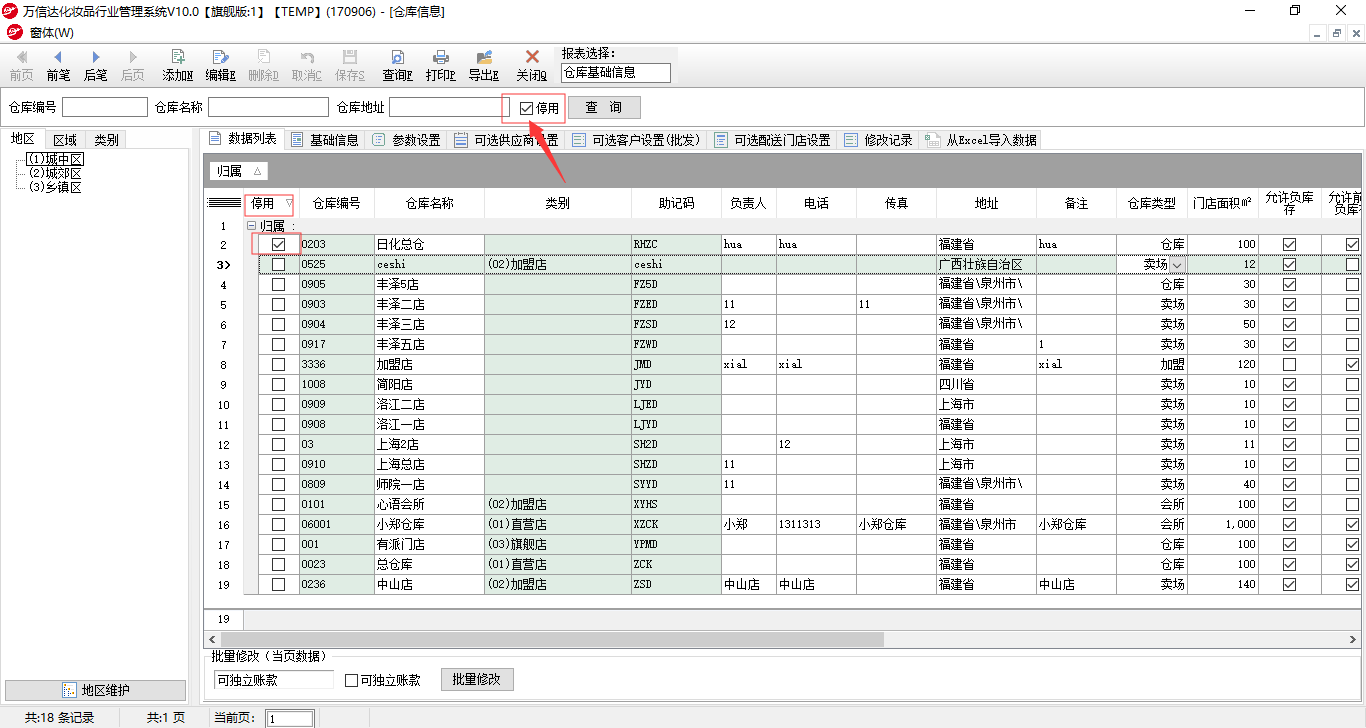Image resolution: width=1366 pixels, height=728 pixels.
Task: Toggle the 停用 filter checkbox near 查询
Action: coord(526,108)
